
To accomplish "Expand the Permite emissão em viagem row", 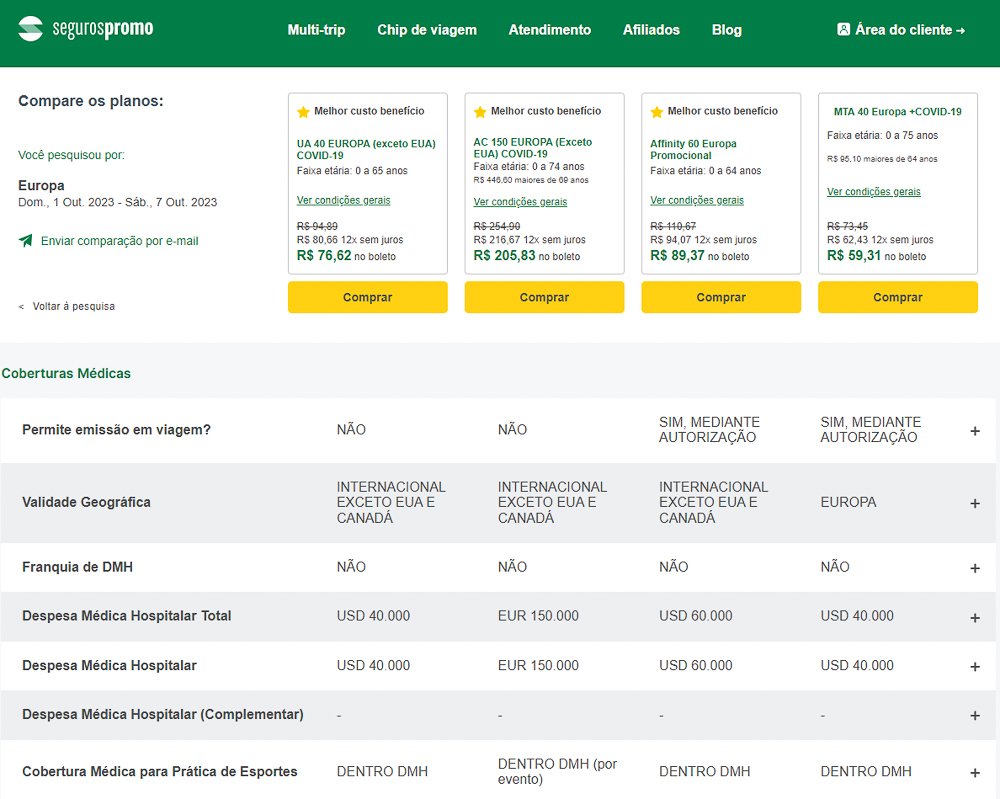I will click(x=974, y=431).
